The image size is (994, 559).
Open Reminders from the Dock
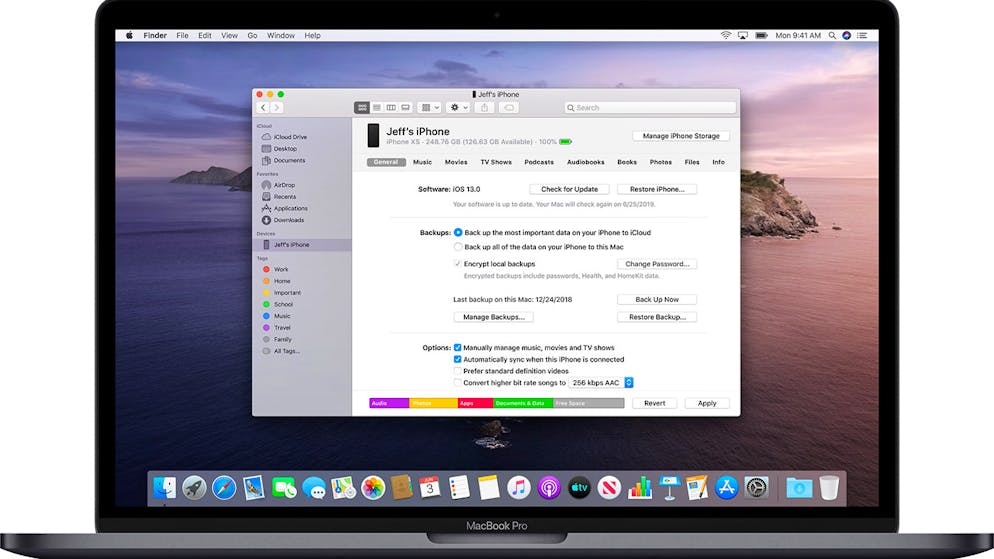point(459,487)
